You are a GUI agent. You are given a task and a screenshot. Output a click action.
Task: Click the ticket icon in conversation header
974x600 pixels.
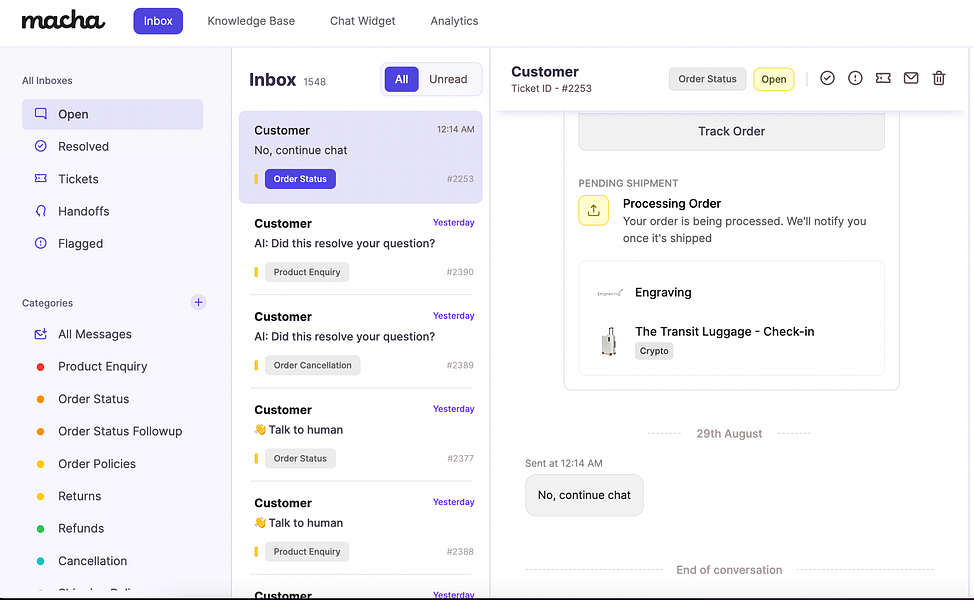tap(883, 78)
